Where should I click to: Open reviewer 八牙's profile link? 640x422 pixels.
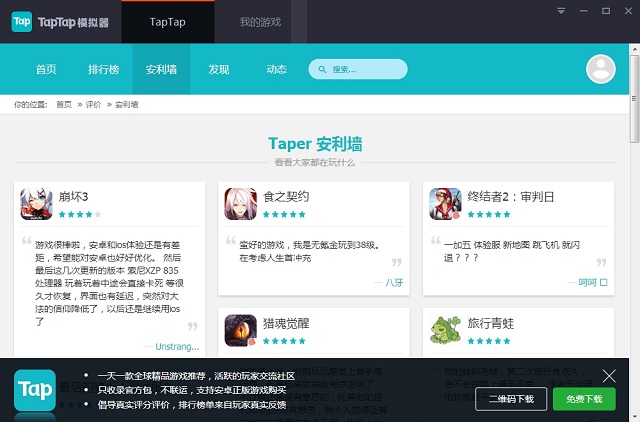coord(394,282)
